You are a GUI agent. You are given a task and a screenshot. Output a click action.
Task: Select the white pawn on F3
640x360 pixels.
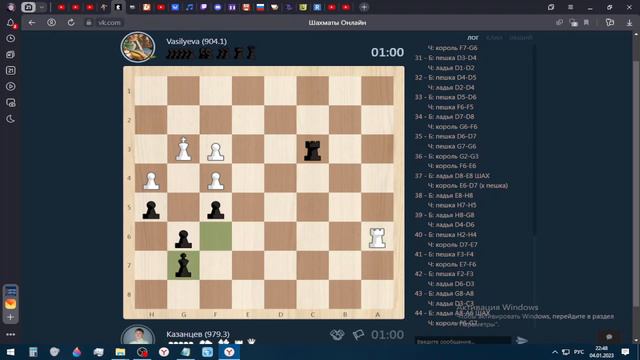pyautogui.click(x=216, y=151)
